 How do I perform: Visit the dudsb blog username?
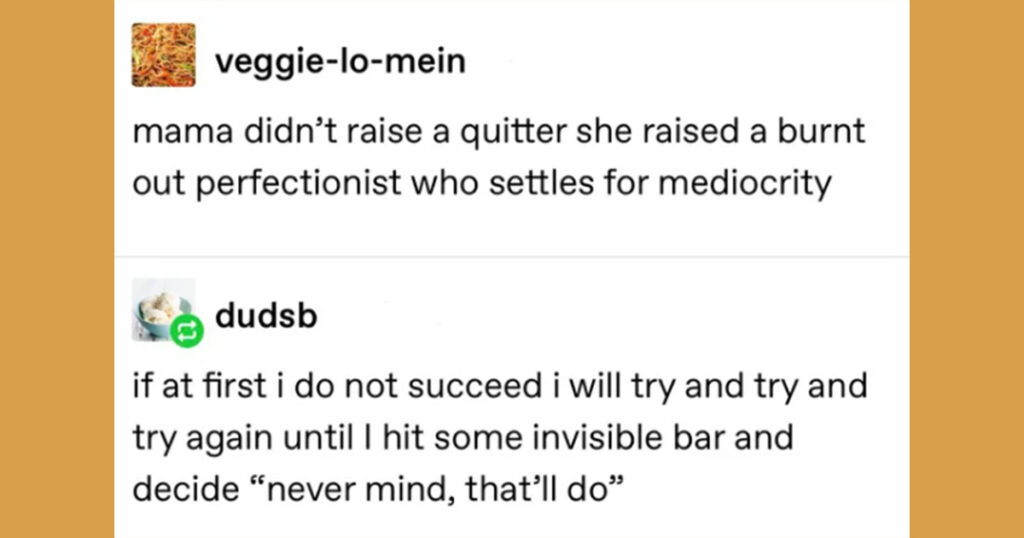[266, 315]
